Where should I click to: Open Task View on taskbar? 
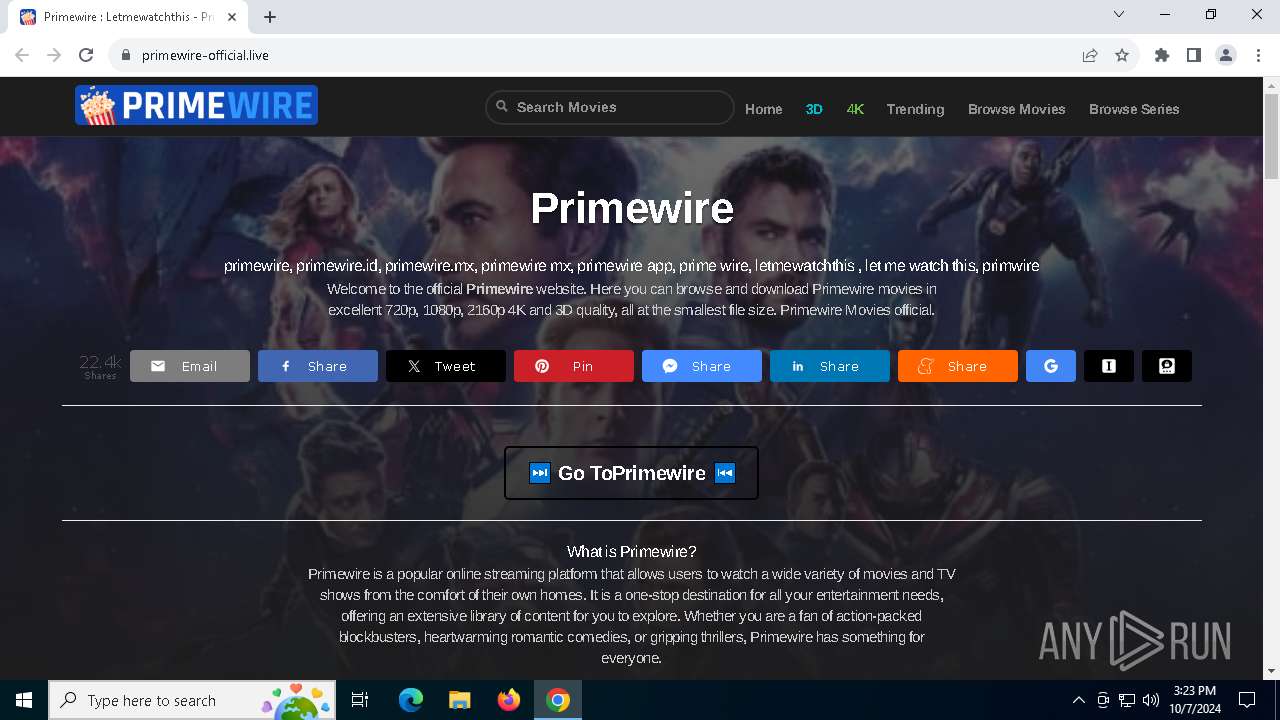click(x=360, y=700)
